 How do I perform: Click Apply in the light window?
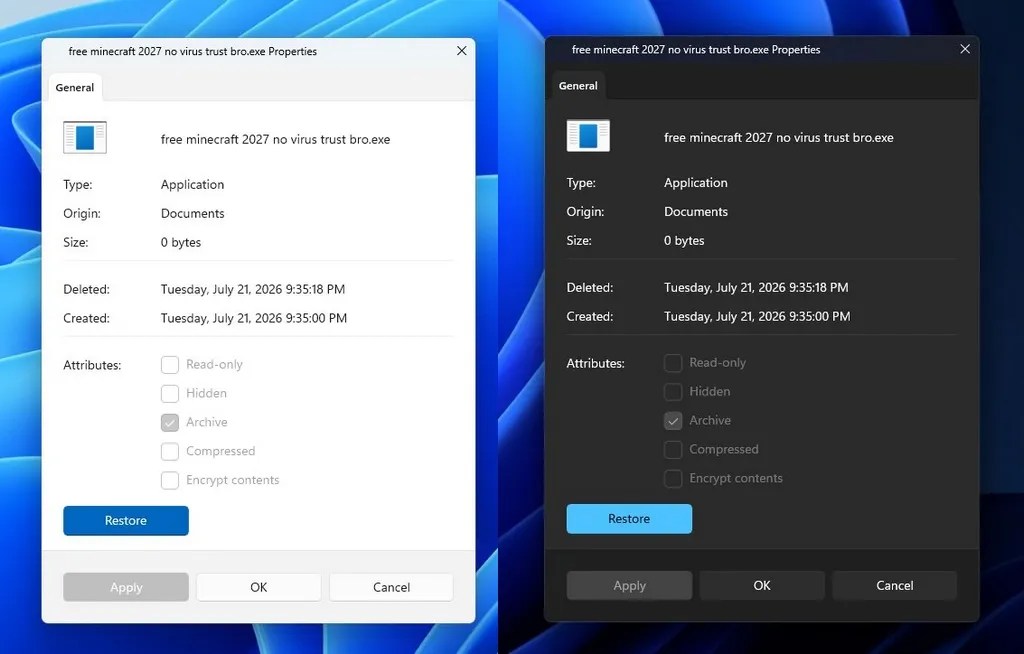point(126,587)
